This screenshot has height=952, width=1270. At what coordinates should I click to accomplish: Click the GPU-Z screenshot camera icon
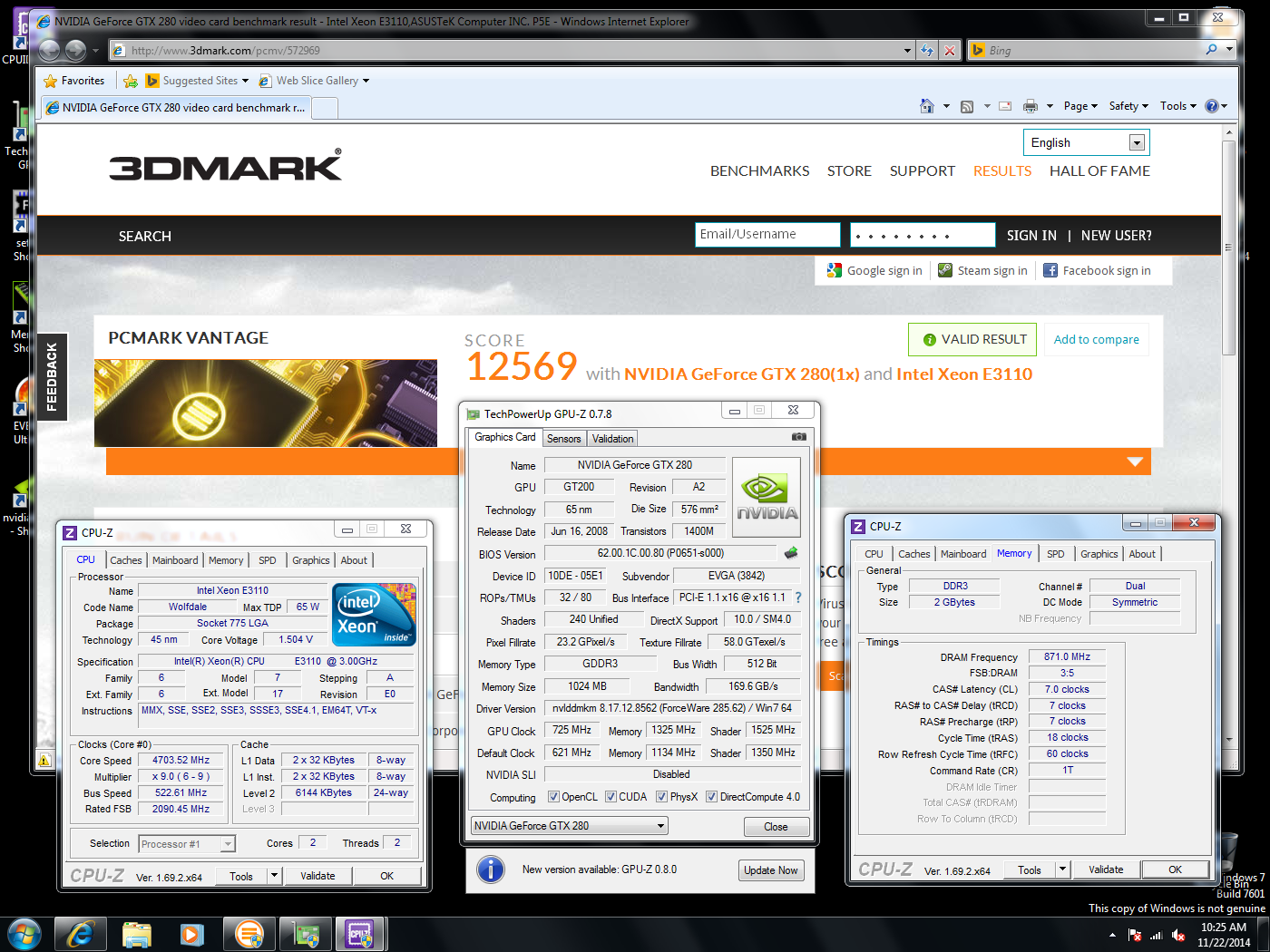pyautogui.click(x=798, y=437)
